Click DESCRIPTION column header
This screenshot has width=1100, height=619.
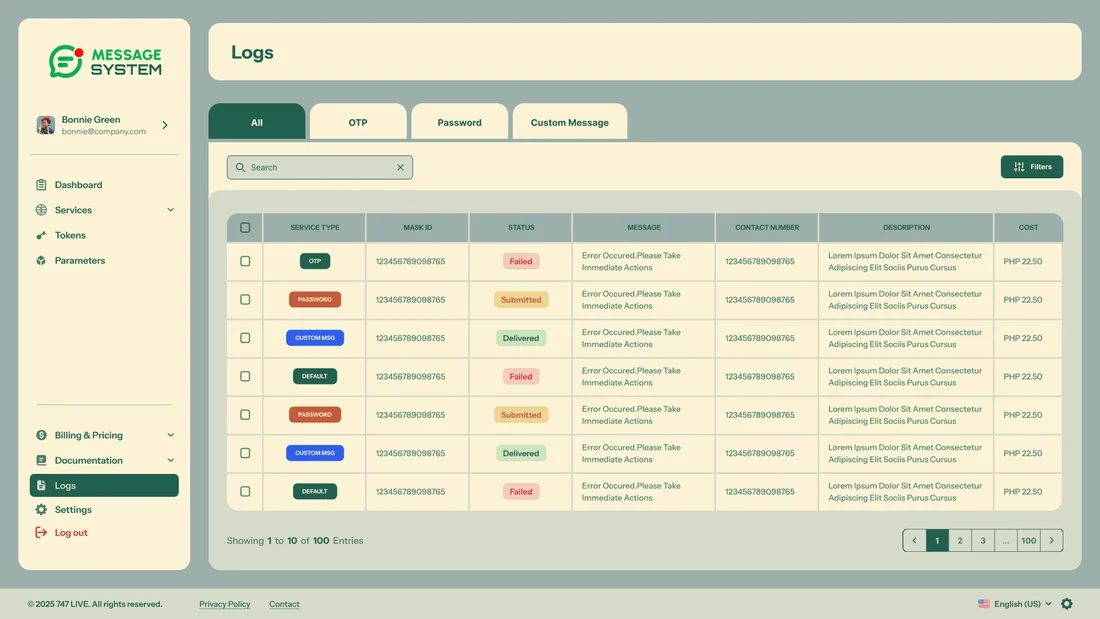906,227
